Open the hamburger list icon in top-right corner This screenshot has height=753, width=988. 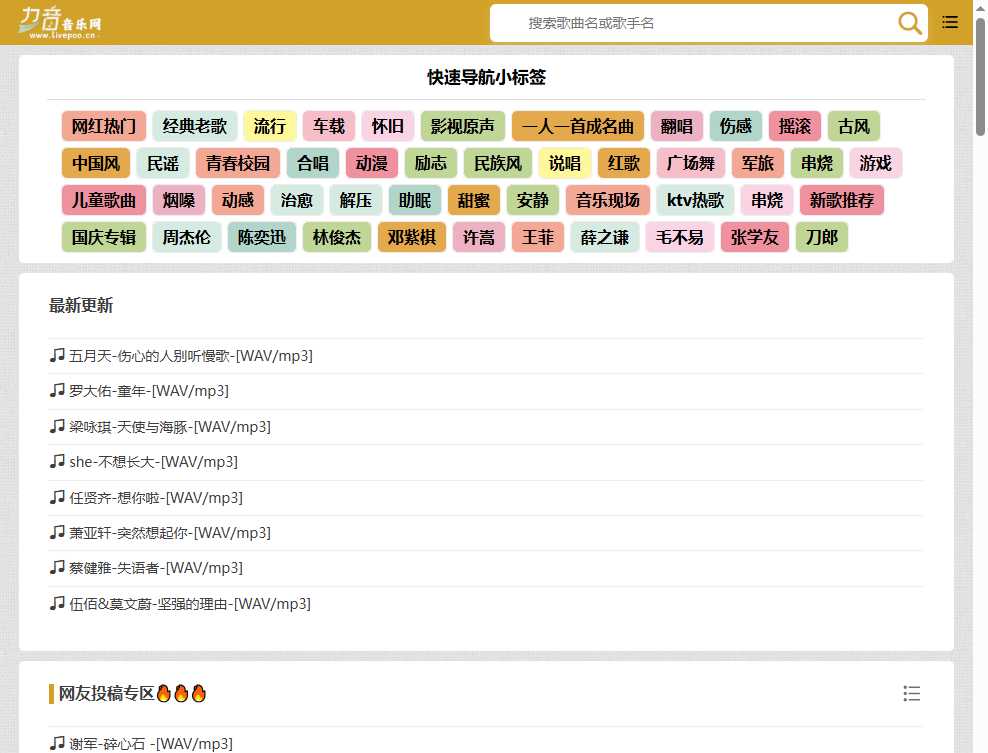949,22
